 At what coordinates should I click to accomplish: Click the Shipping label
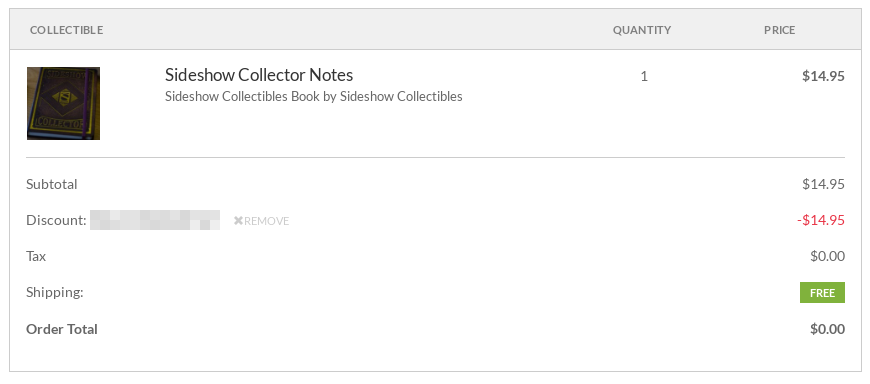55,292
